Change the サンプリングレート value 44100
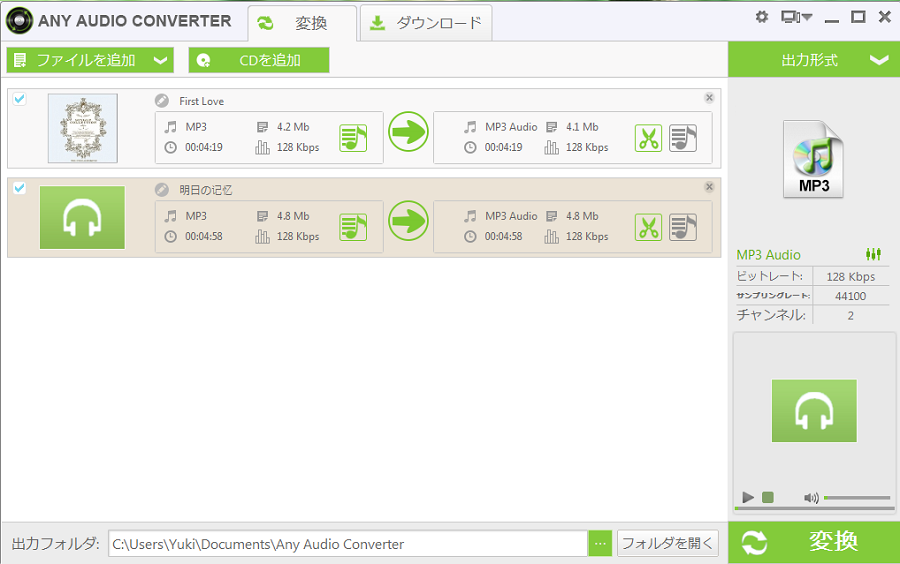Viewport: 900px width, 564px height. point(851,296)
